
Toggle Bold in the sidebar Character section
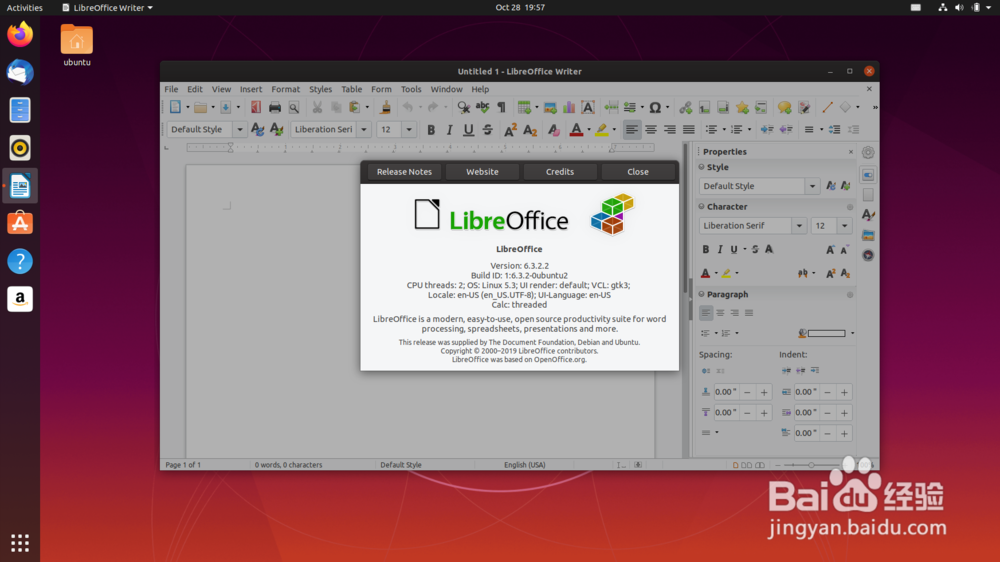point(705,249)
